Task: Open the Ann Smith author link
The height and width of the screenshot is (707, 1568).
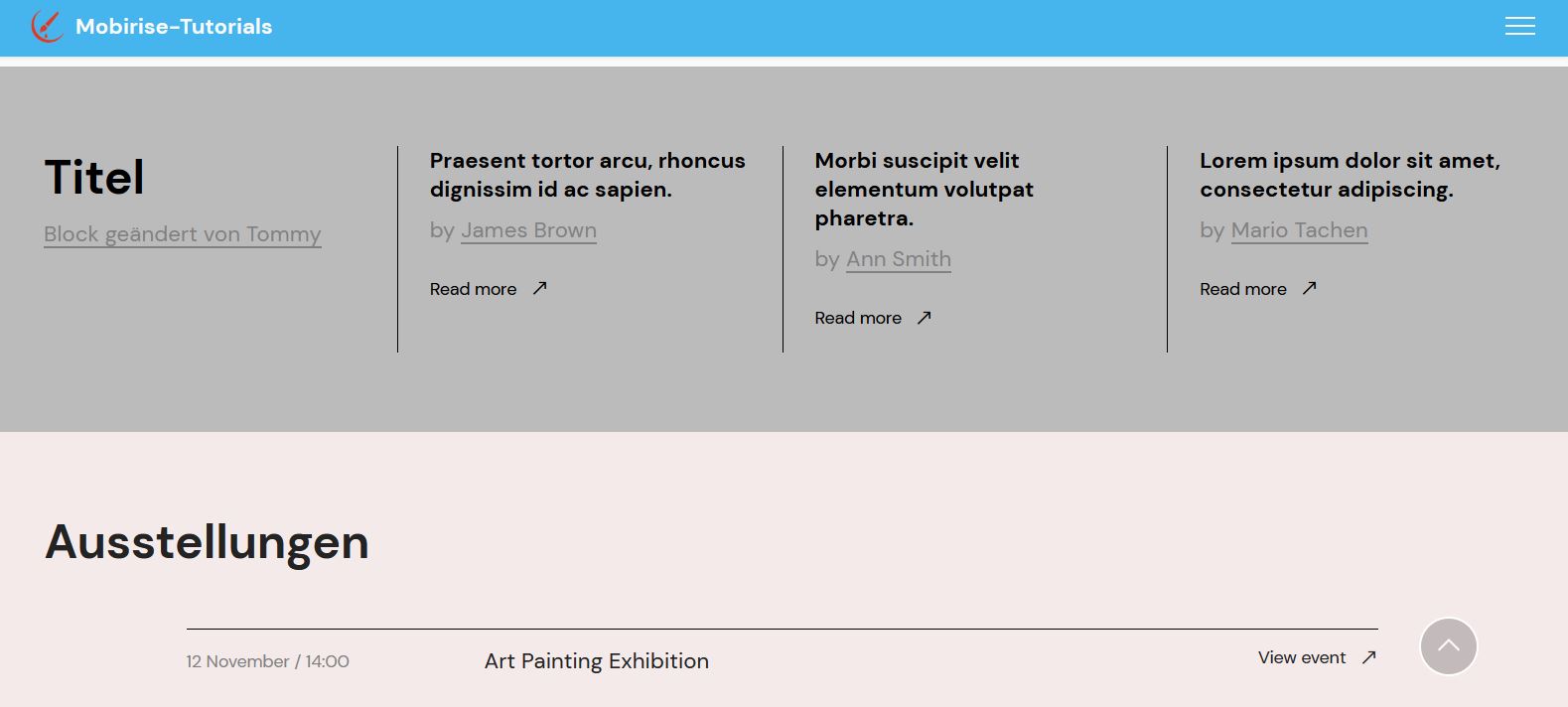Action: pyautogui.click(x=898, y=259)
